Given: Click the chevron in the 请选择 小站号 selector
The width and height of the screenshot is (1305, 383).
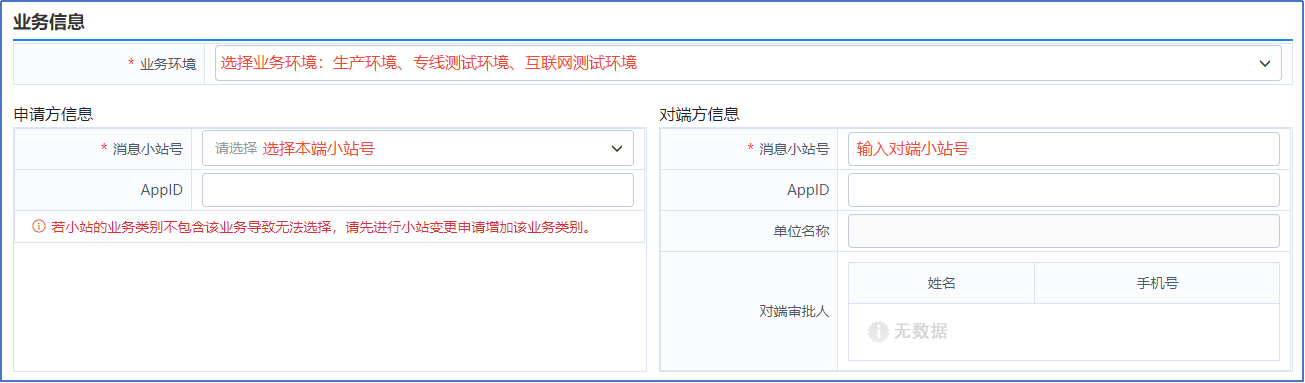Looking at the screenshot, I should 616,149.
